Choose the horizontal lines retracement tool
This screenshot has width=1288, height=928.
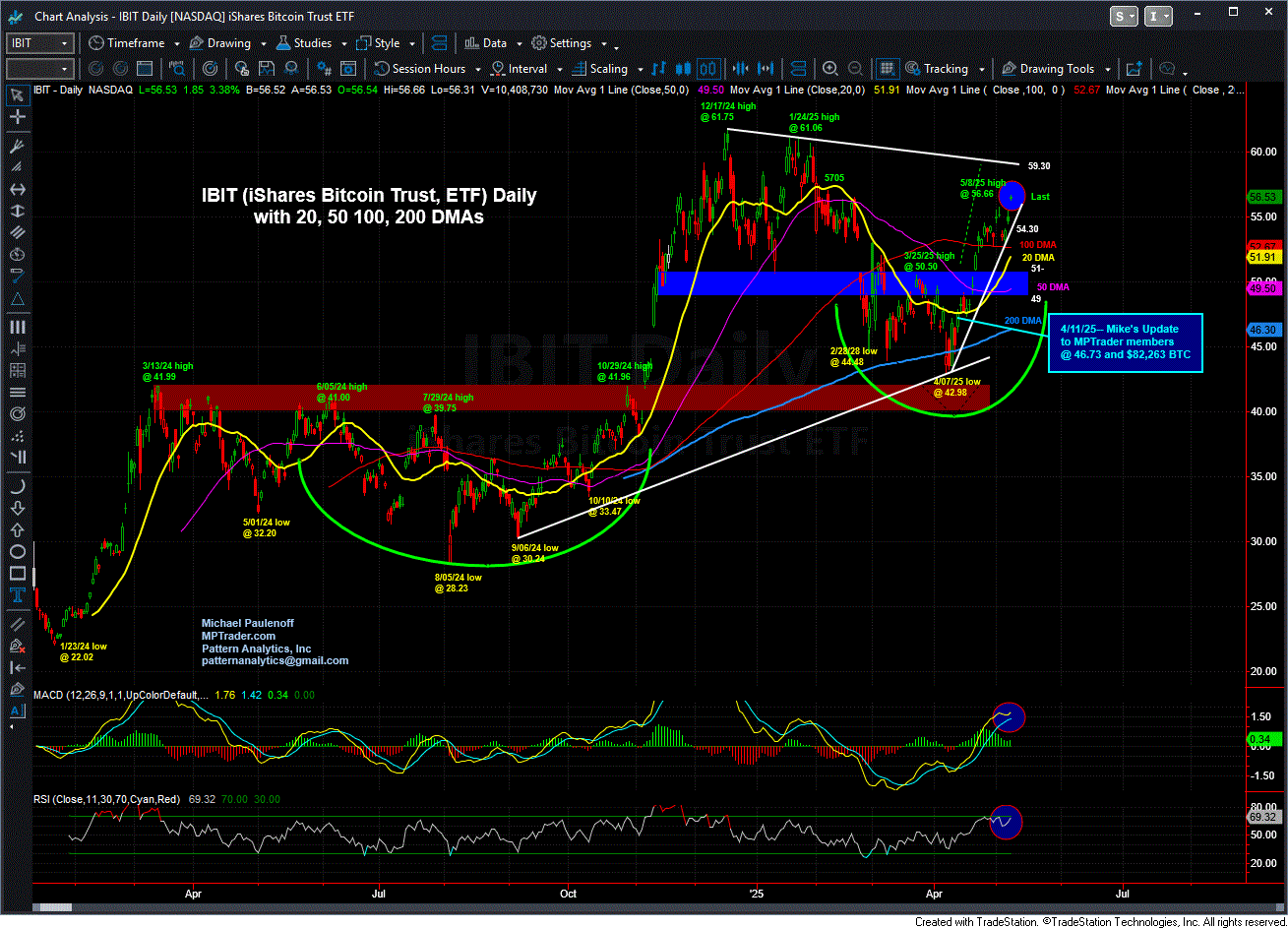click(19, 395)
